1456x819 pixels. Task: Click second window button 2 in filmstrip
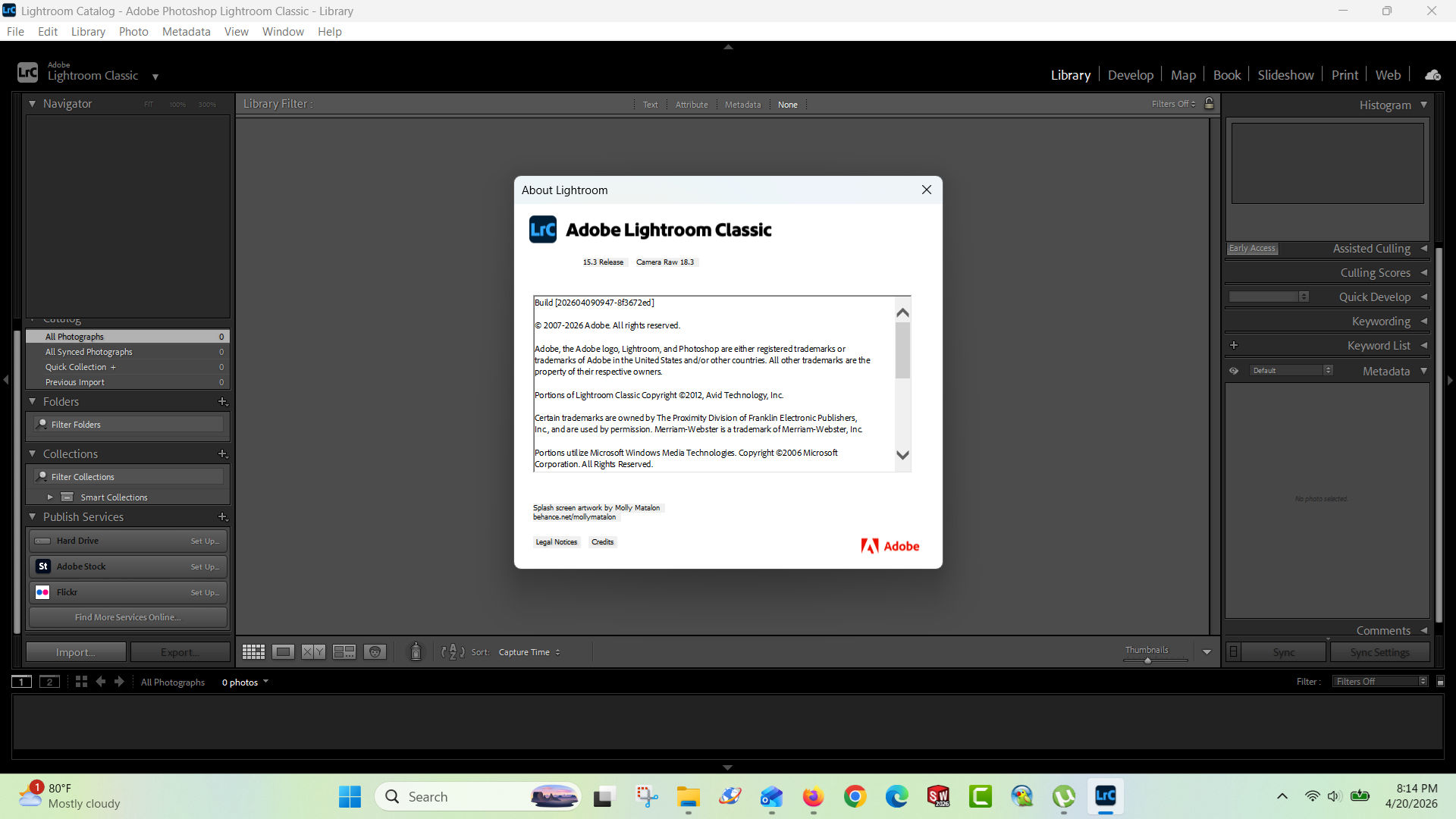[50, 682]
